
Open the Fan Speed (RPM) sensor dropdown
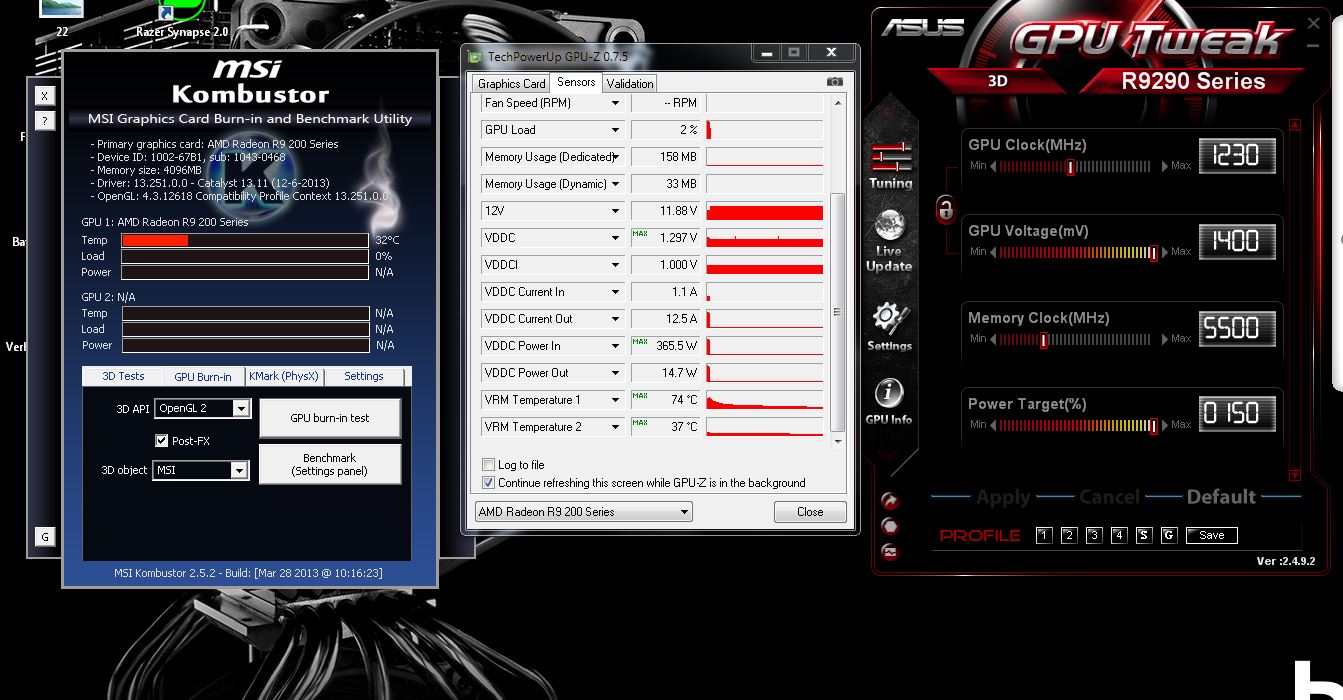click(616, 103)
